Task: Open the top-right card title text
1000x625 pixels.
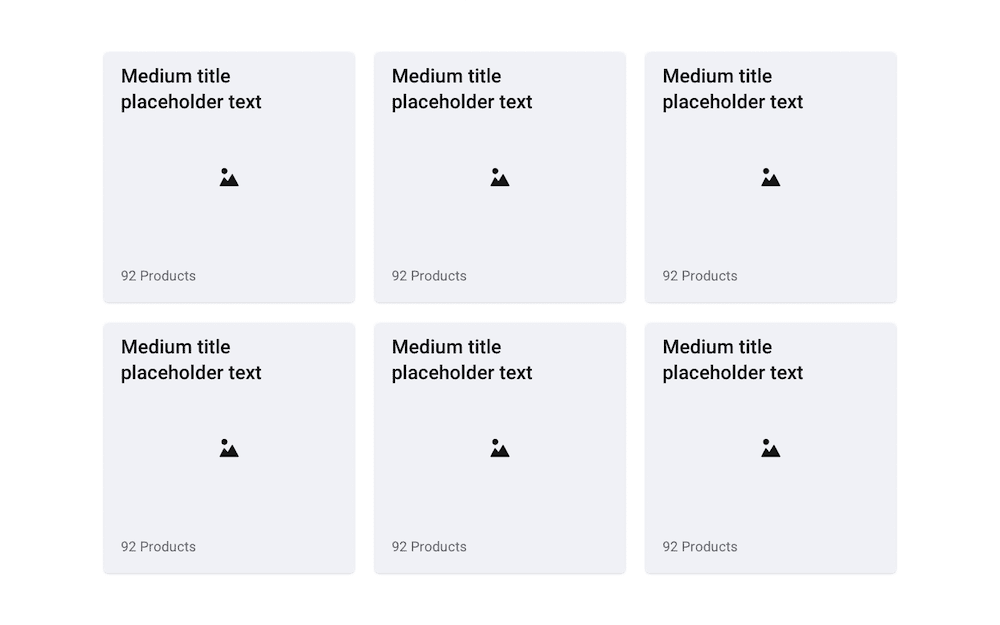Action: coord(733,89)
